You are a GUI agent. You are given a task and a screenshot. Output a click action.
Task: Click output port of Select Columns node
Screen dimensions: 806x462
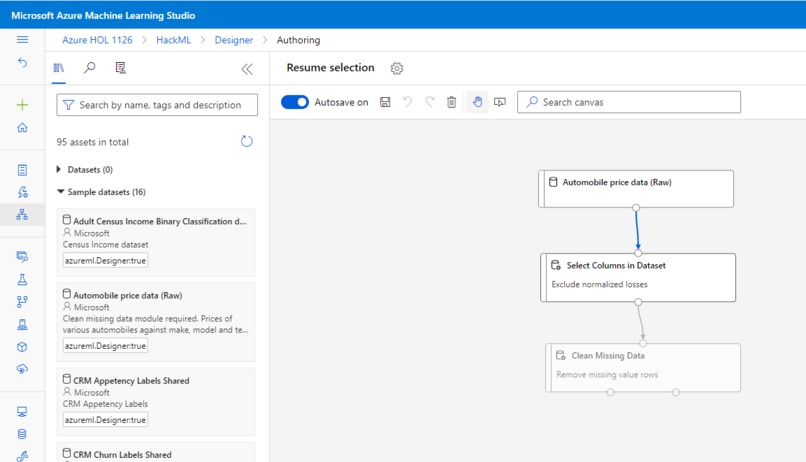coord(638,302)
